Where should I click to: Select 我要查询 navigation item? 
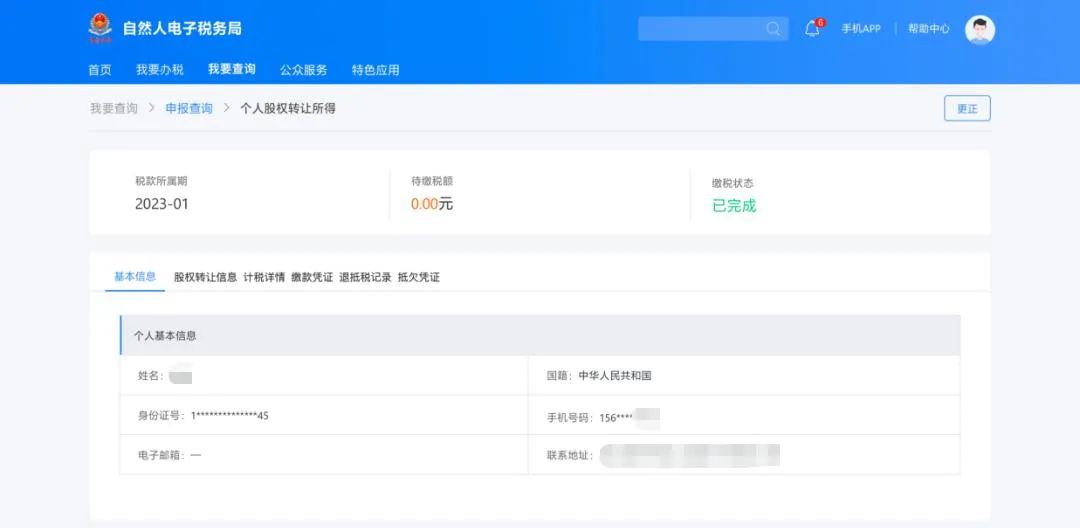point(231,69)
